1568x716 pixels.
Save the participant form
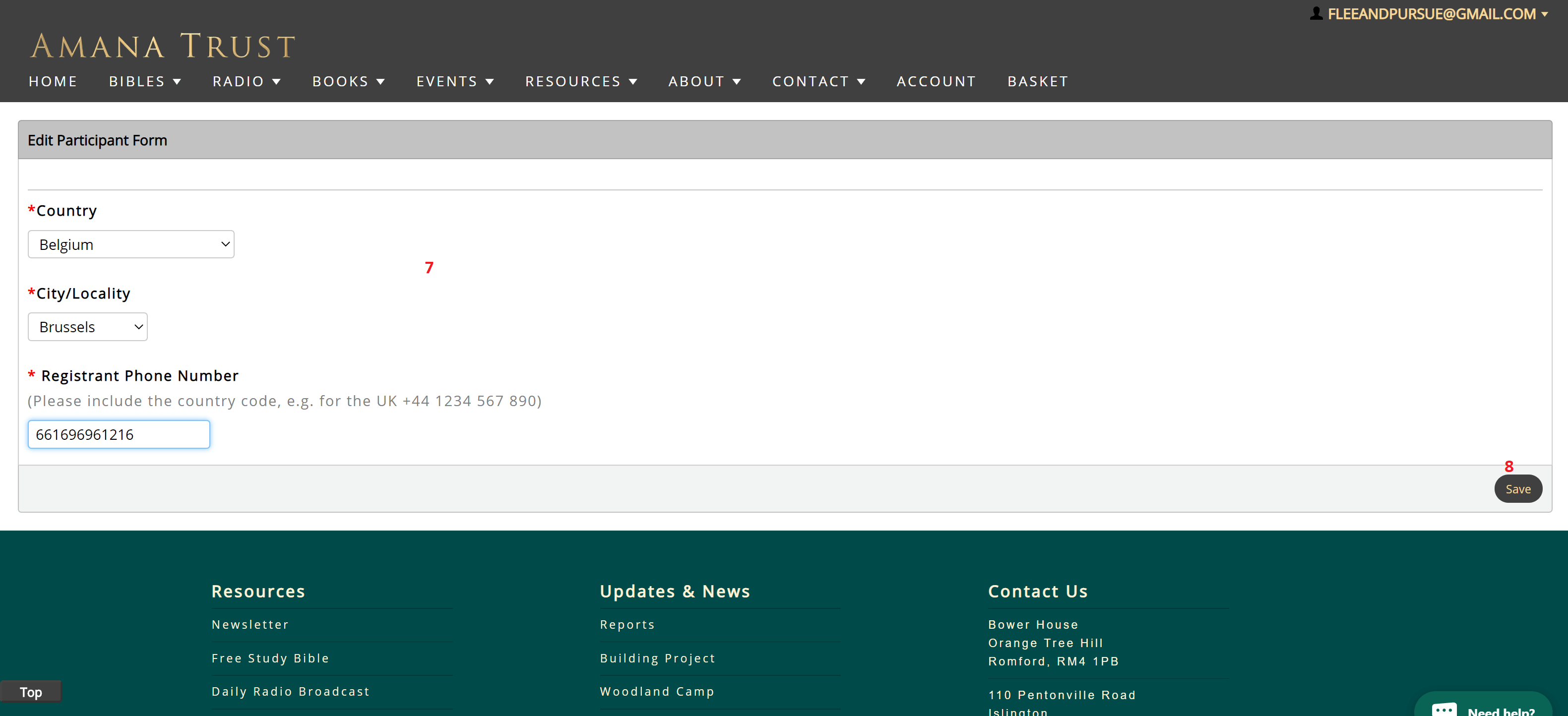coord(1518,488)
